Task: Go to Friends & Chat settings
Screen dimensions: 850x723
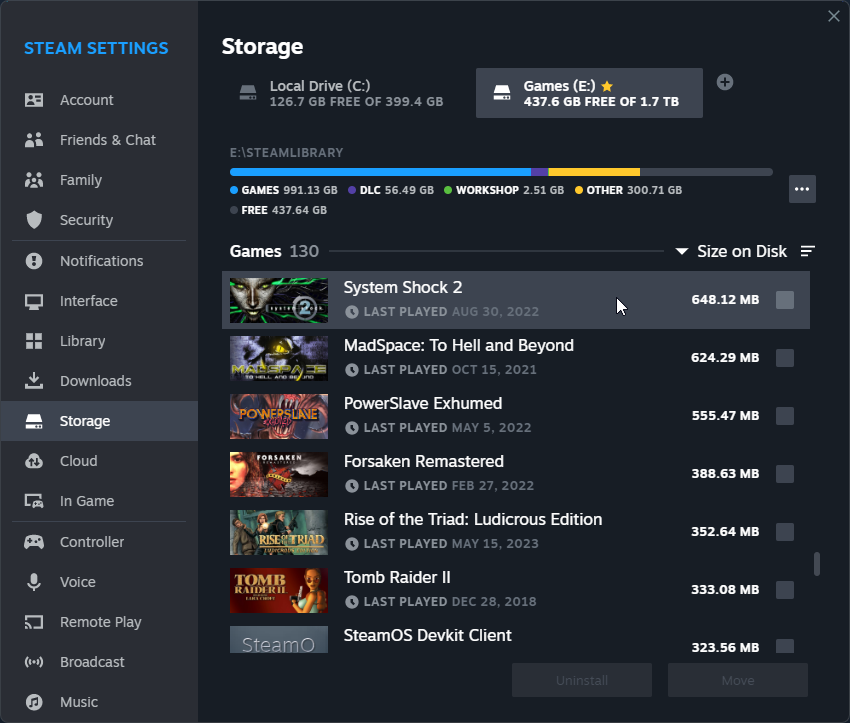Action: point(99,140)
